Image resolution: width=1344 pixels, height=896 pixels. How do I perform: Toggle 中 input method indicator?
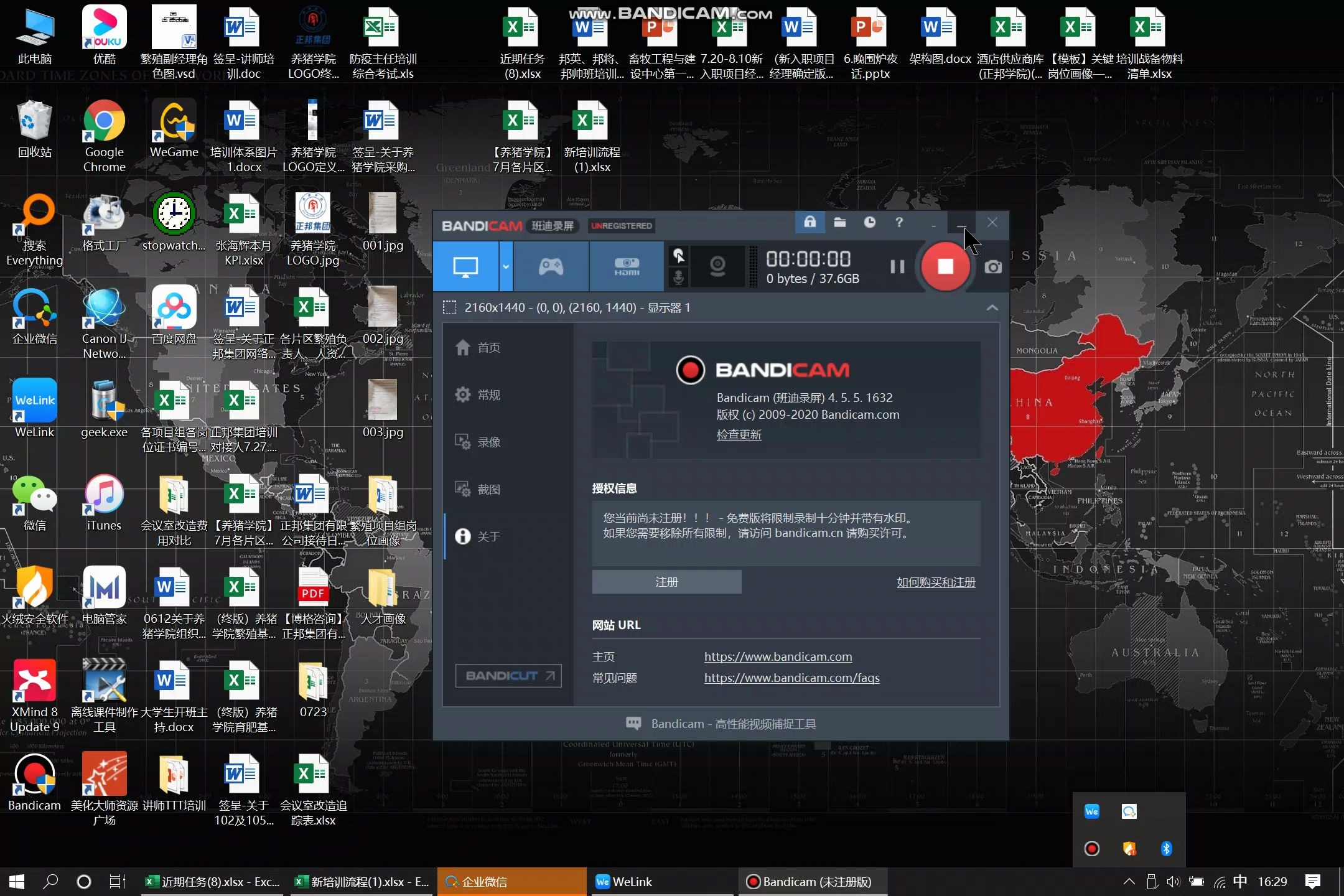point(1240,881)
